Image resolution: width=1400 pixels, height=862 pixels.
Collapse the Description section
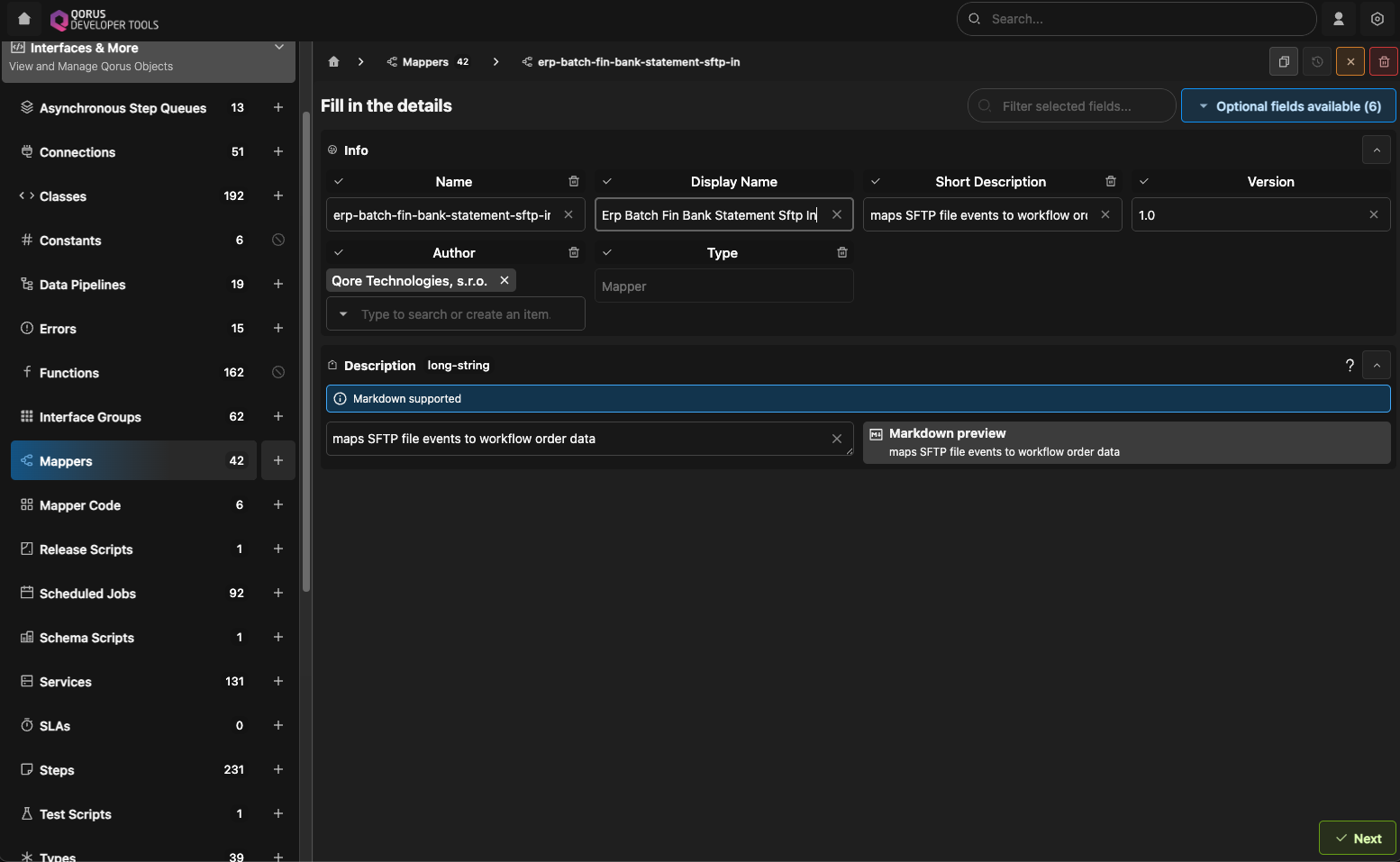pos(1377,365)
